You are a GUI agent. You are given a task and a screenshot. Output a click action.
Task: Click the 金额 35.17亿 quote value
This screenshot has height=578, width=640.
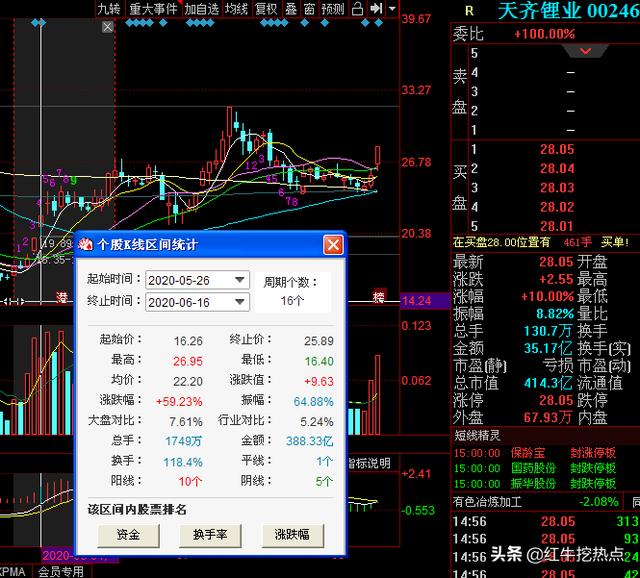(548, 348)
